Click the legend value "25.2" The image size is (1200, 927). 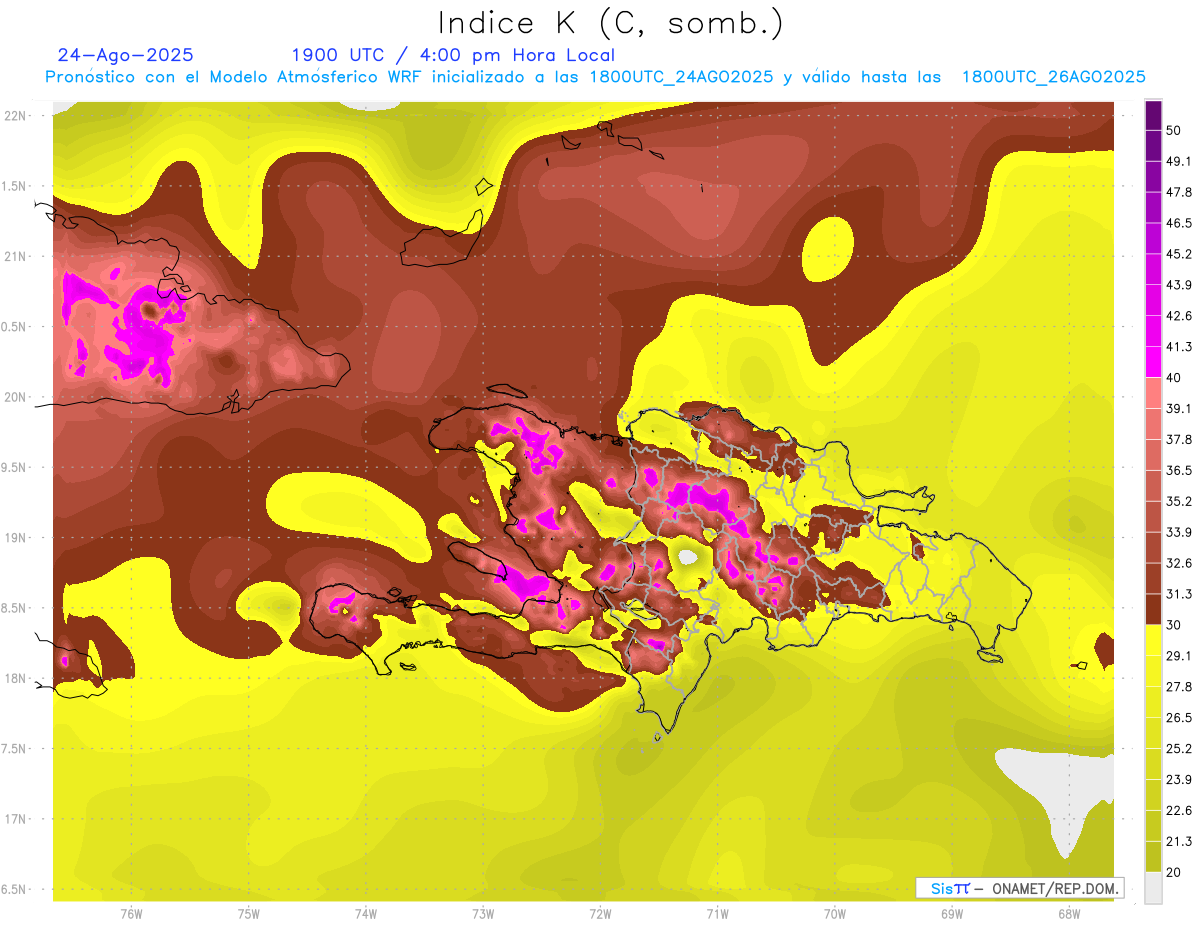click(x=1179, y=749)
